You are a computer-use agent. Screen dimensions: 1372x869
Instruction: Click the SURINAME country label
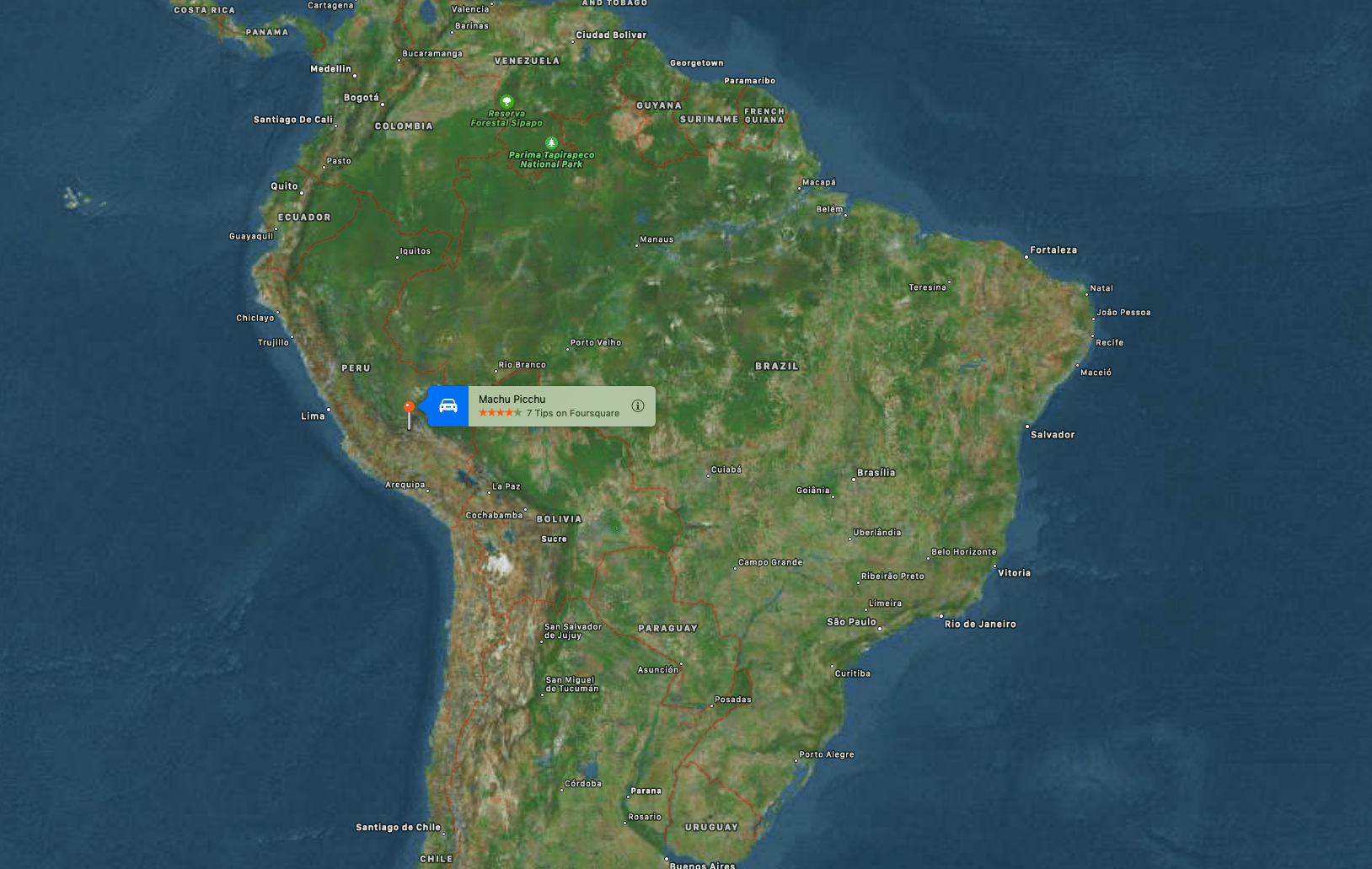click(x=710, y=120)
